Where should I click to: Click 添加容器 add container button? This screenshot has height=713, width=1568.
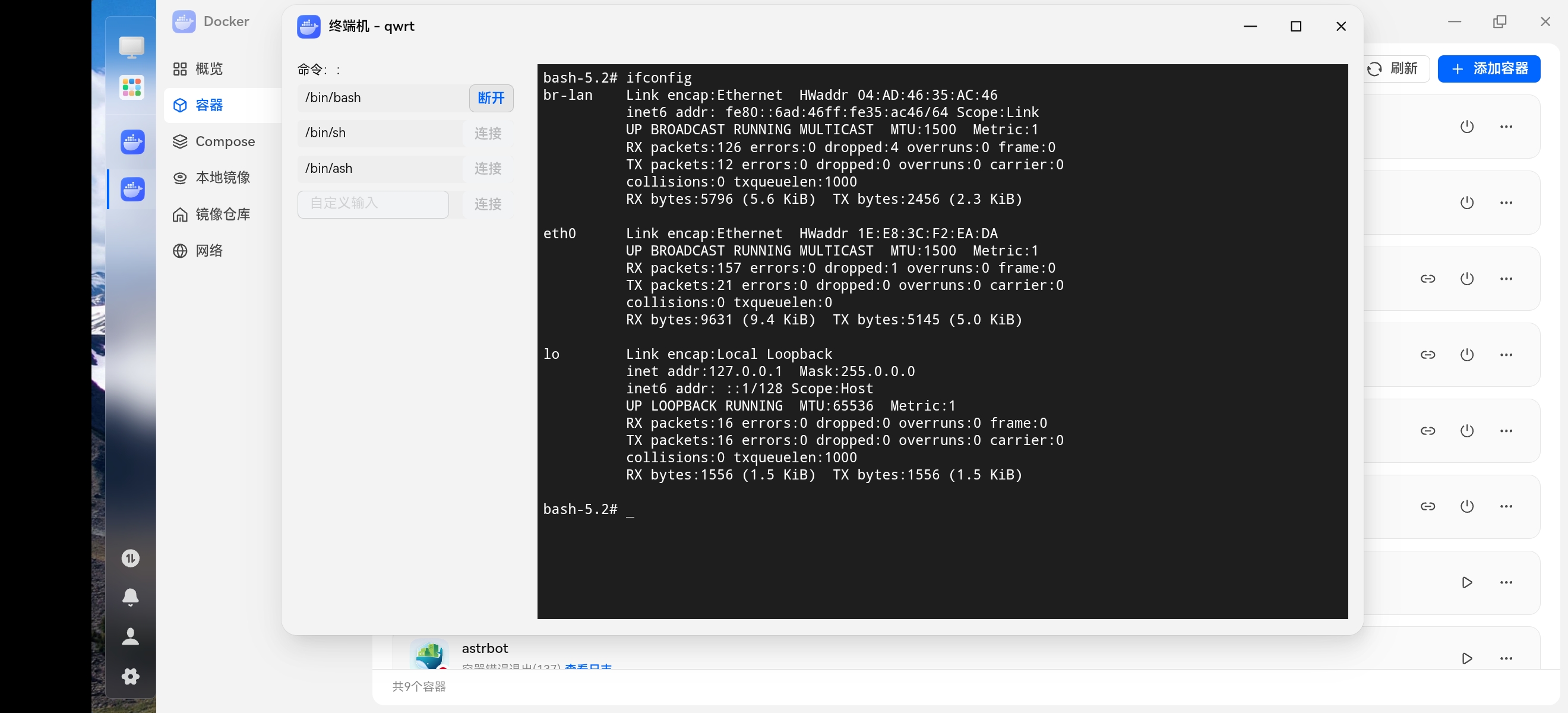click(x=1489, y=68)
